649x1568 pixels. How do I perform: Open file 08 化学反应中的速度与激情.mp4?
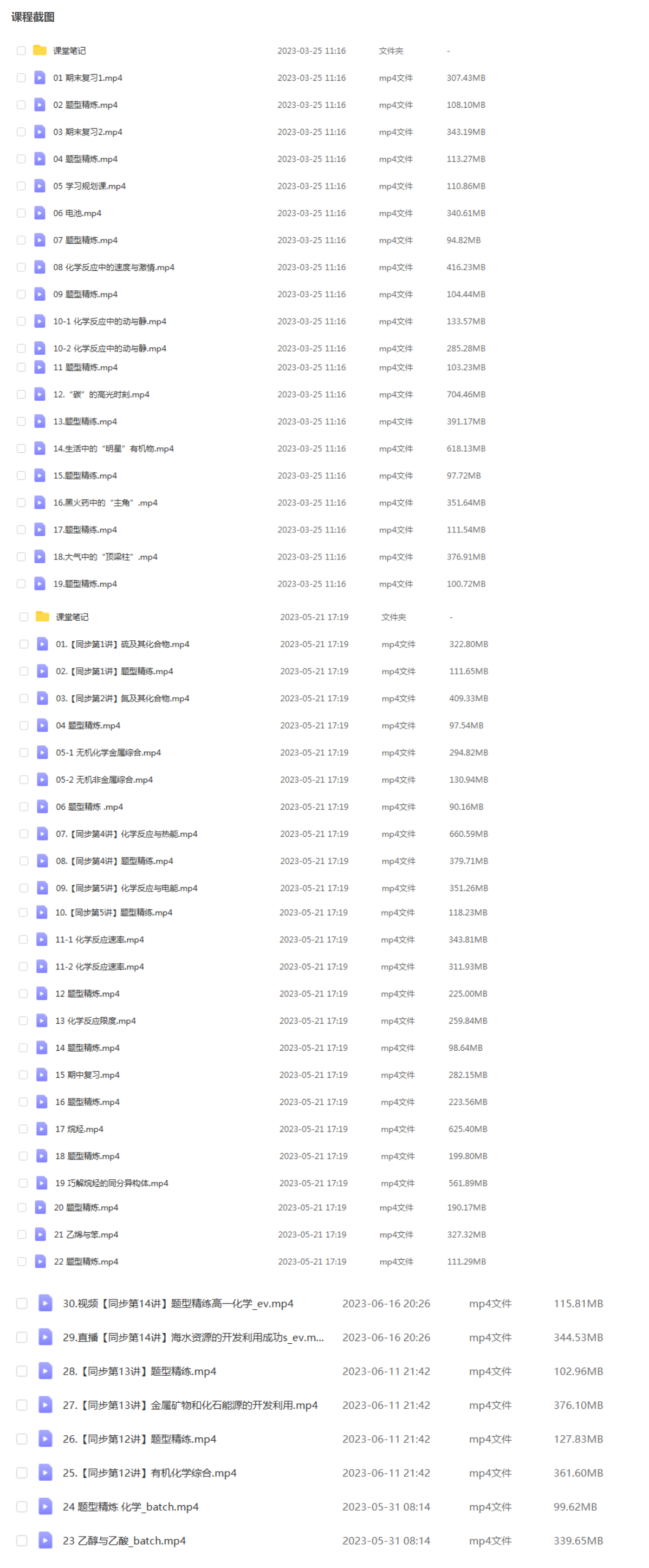tap(114, 266)
